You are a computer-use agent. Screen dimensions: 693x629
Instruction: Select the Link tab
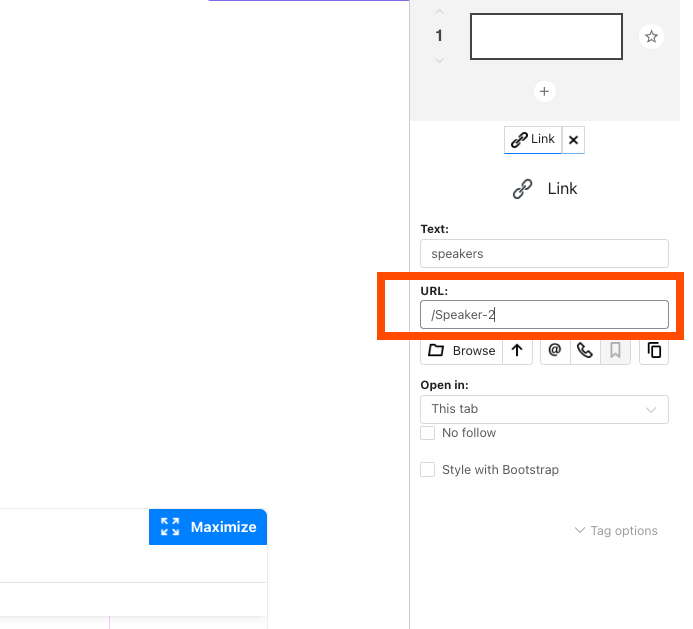coord(533,140)
